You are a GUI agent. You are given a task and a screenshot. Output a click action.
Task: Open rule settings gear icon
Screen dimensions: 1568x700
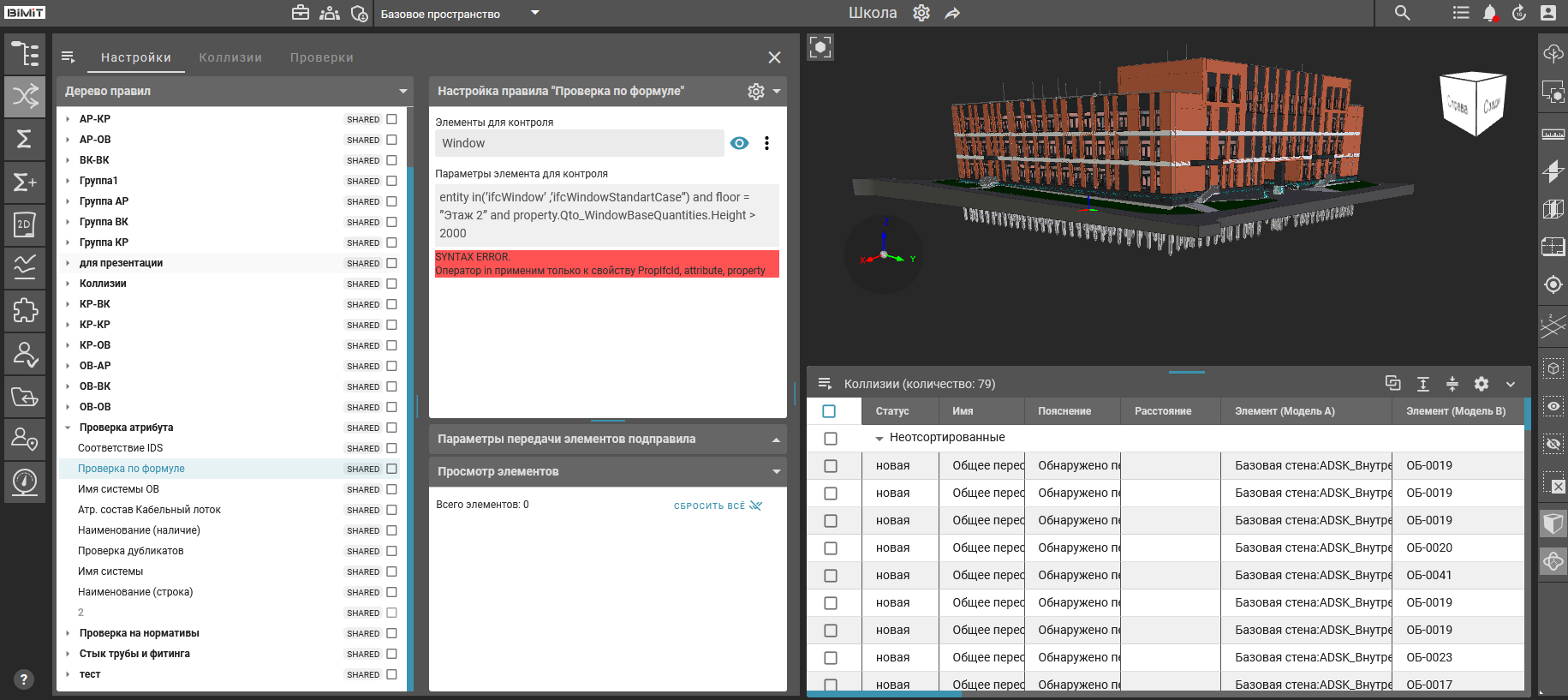[755, 92]
